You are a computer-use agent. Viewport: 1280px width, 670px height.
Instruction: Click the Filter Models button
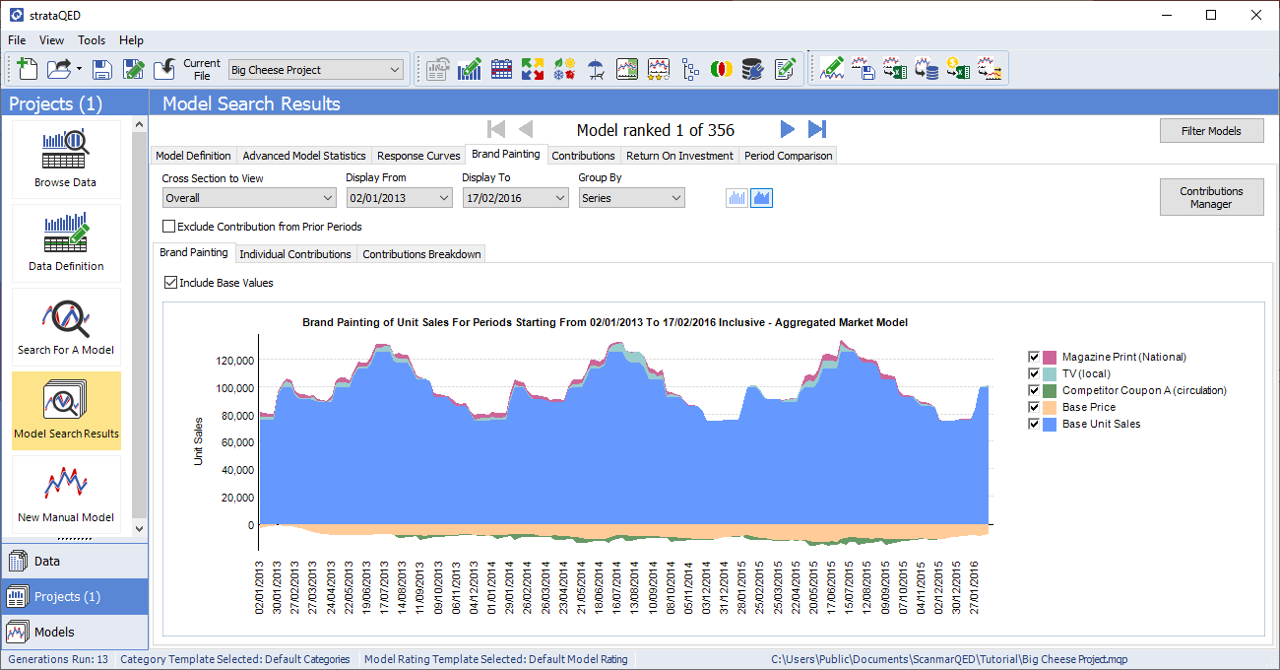click(x=1211, y=131)
